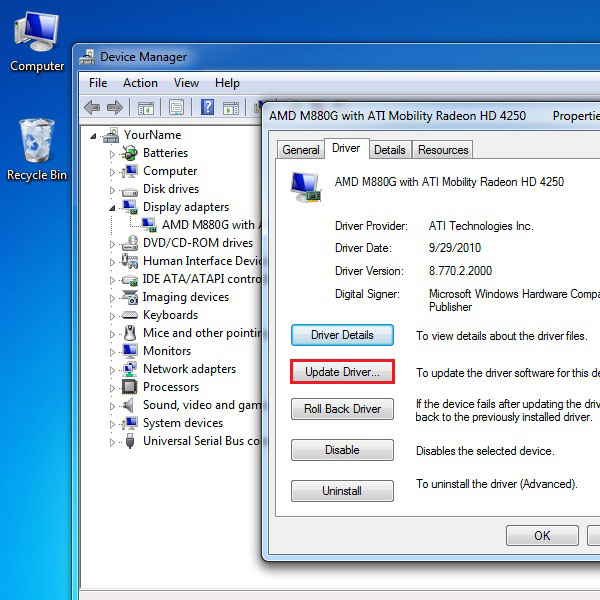The width and height of the screenshot is (600, 600).
Task: Open the Computer desktop icon
Action: (x=37, y=41)
